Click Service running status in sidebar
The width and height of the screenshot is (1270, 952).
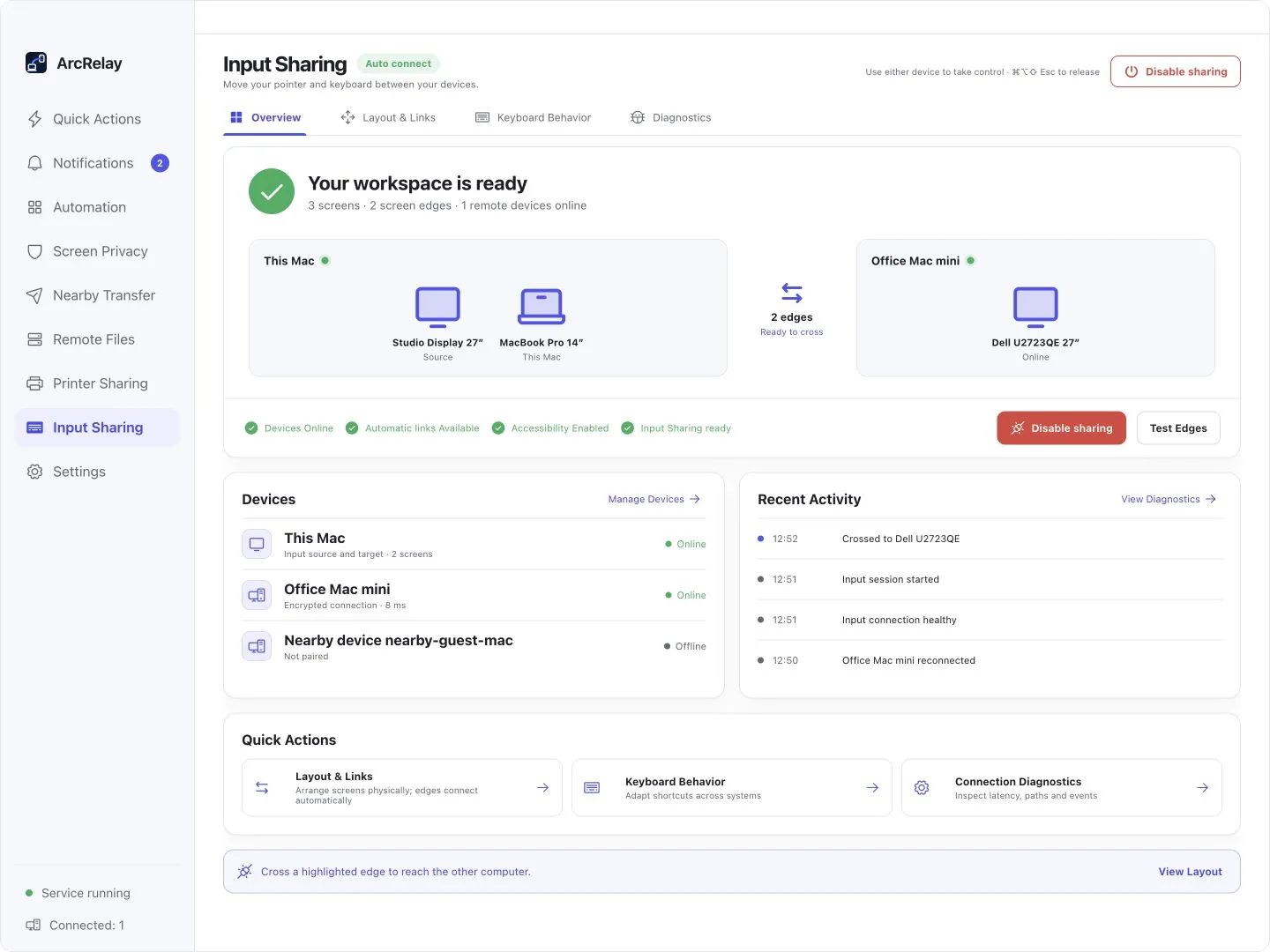(78, 893)
